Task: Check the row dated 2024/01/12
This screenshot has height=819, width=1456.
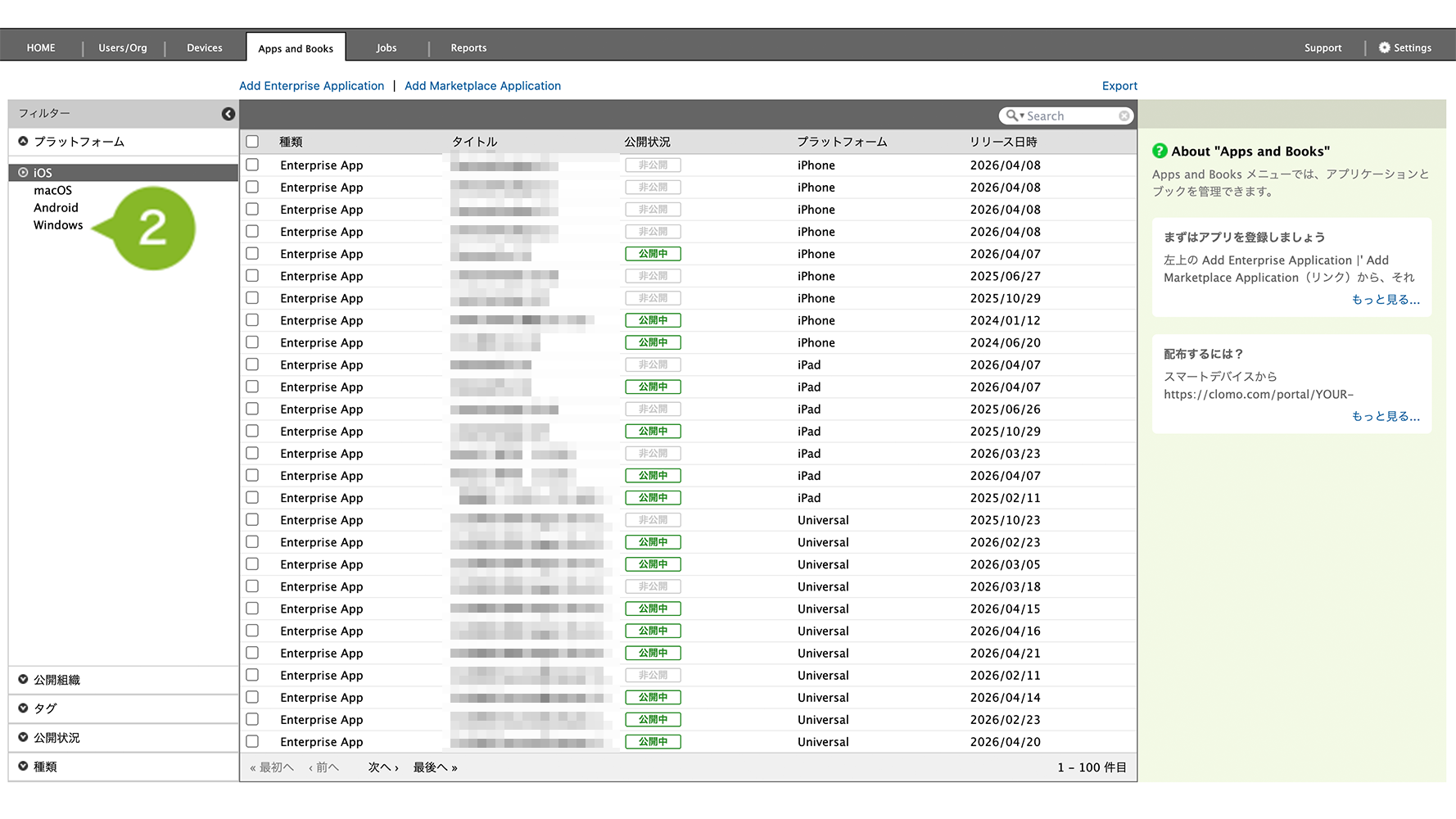Action: (252, 320)
